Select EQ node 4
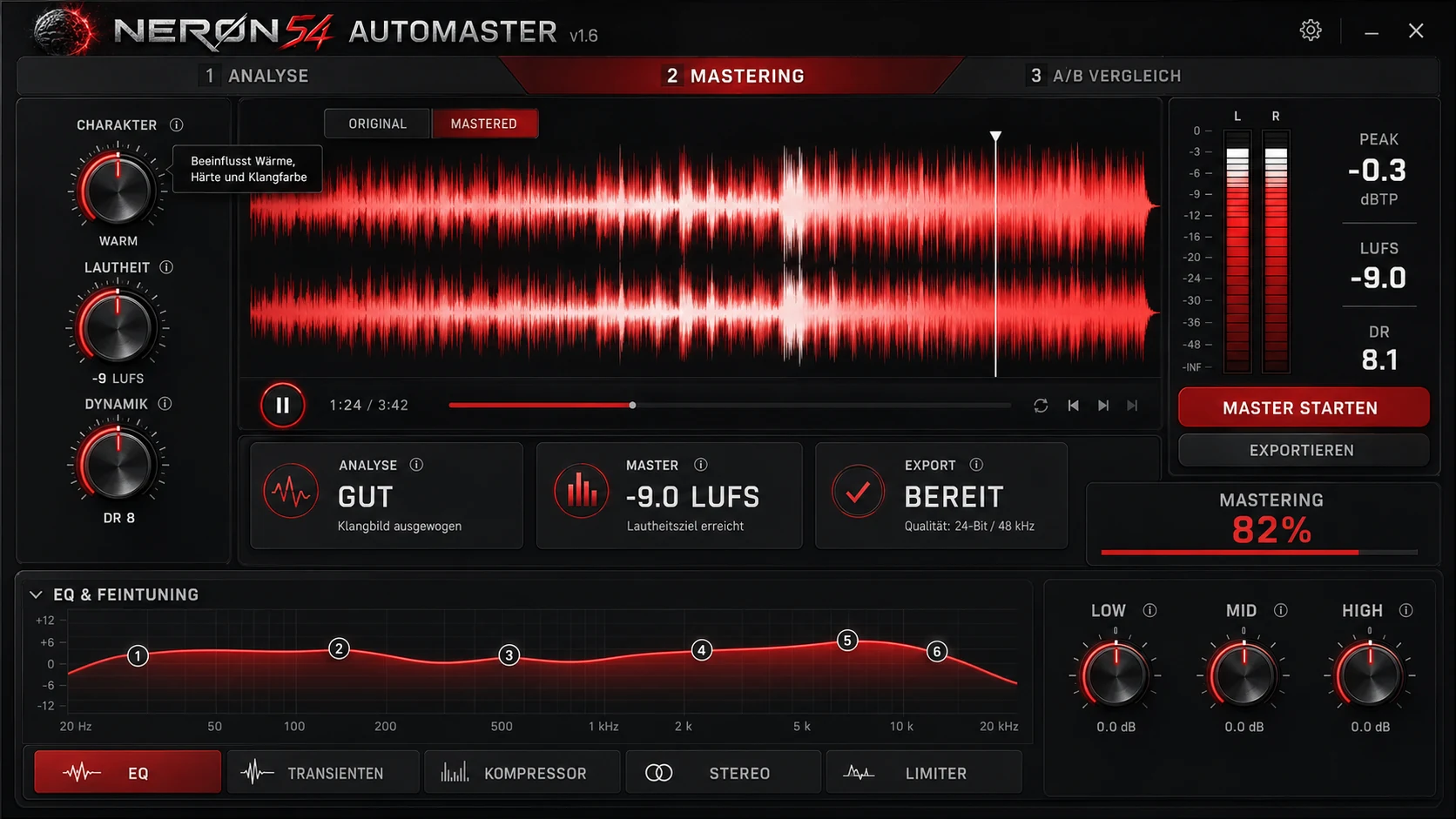The image size is (1456, 819). point(701,650)
